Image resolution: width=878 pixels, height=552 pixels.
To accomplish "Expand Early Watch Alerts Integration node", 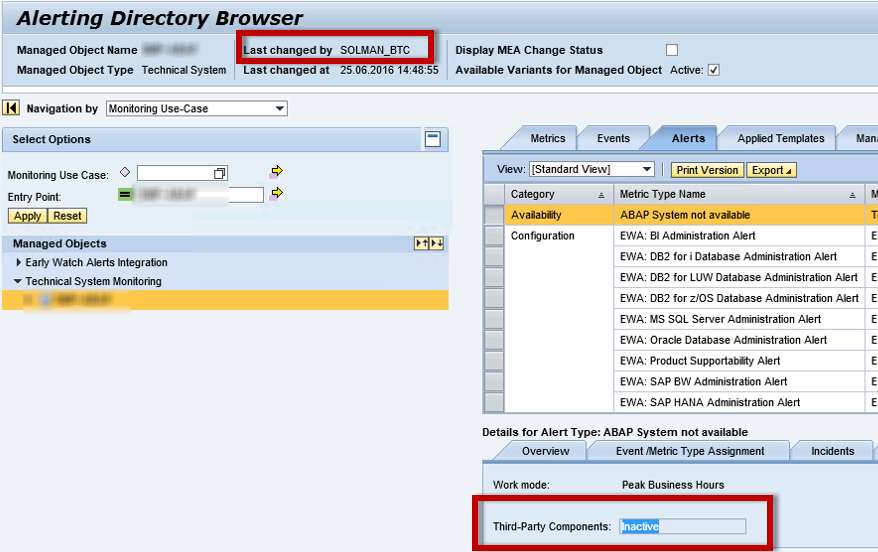I will tap(18, 262).
